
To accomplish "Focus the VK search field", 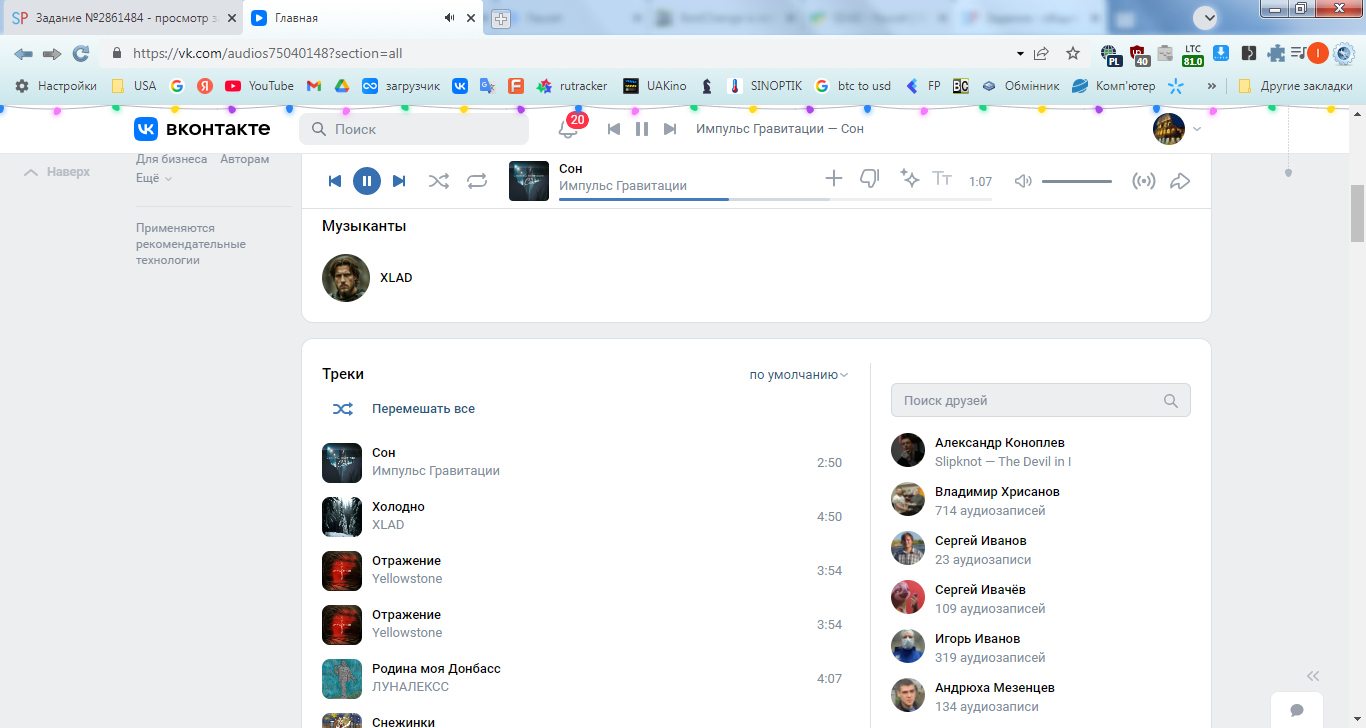I will coord(414,129).
